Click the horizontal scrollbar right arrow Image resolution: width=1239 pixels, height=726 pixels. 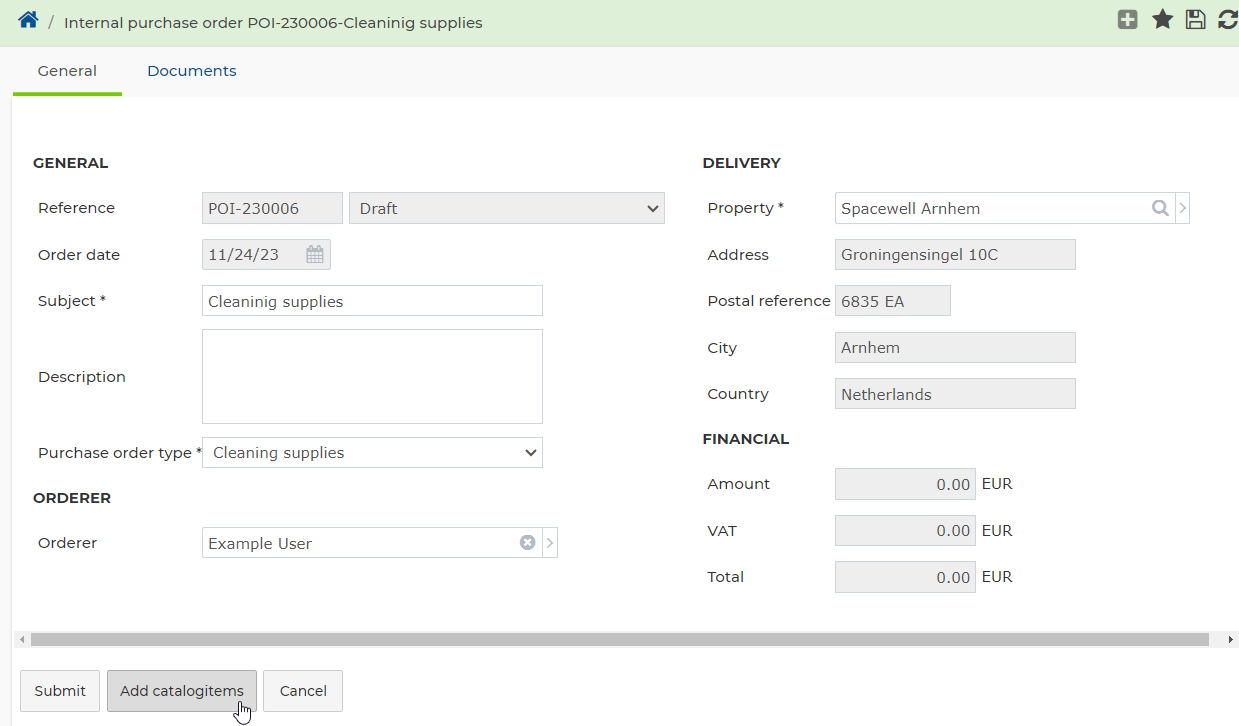pyautogui.click(x=1230, y=639)
